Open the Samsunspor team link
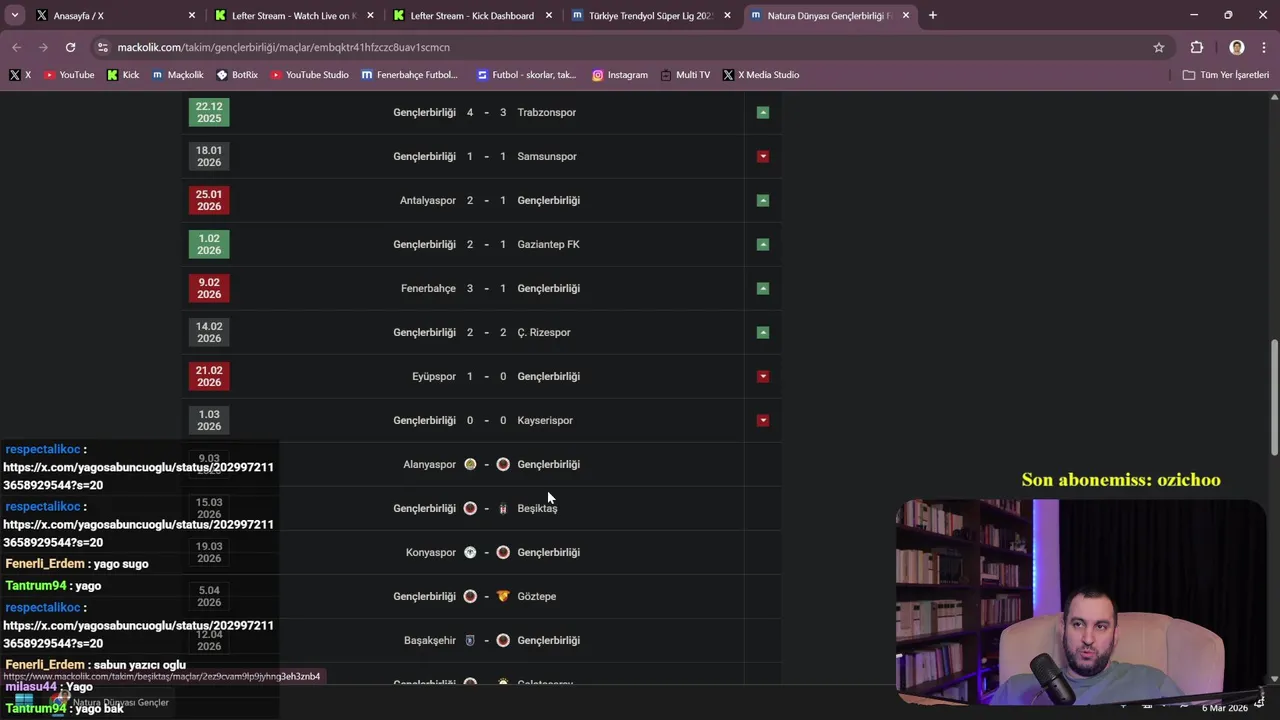The image size is (1280, 720). click(547, 156)
